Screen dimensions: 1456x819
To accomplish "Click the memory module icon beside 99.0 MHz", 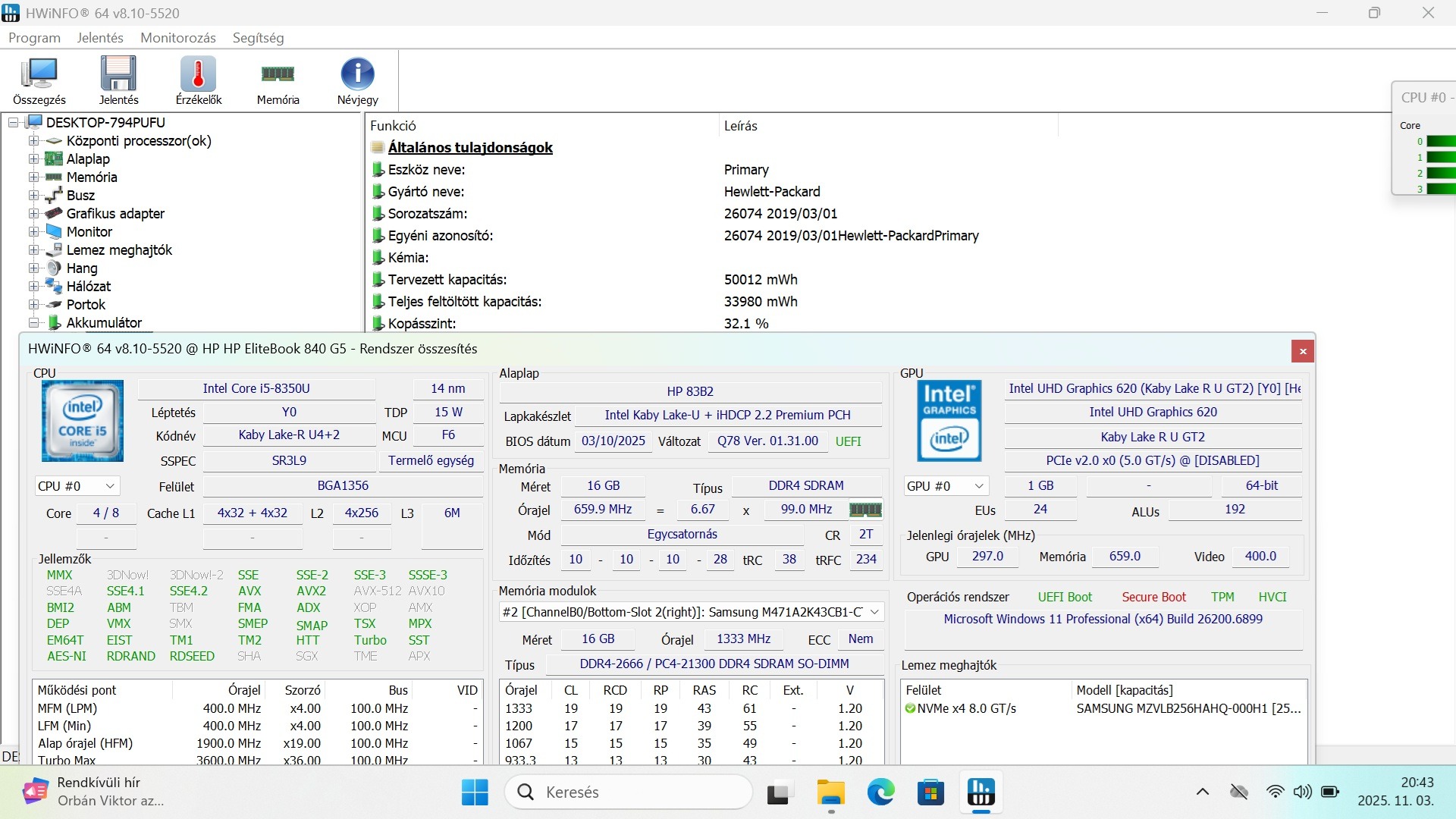I will point(865,510).
